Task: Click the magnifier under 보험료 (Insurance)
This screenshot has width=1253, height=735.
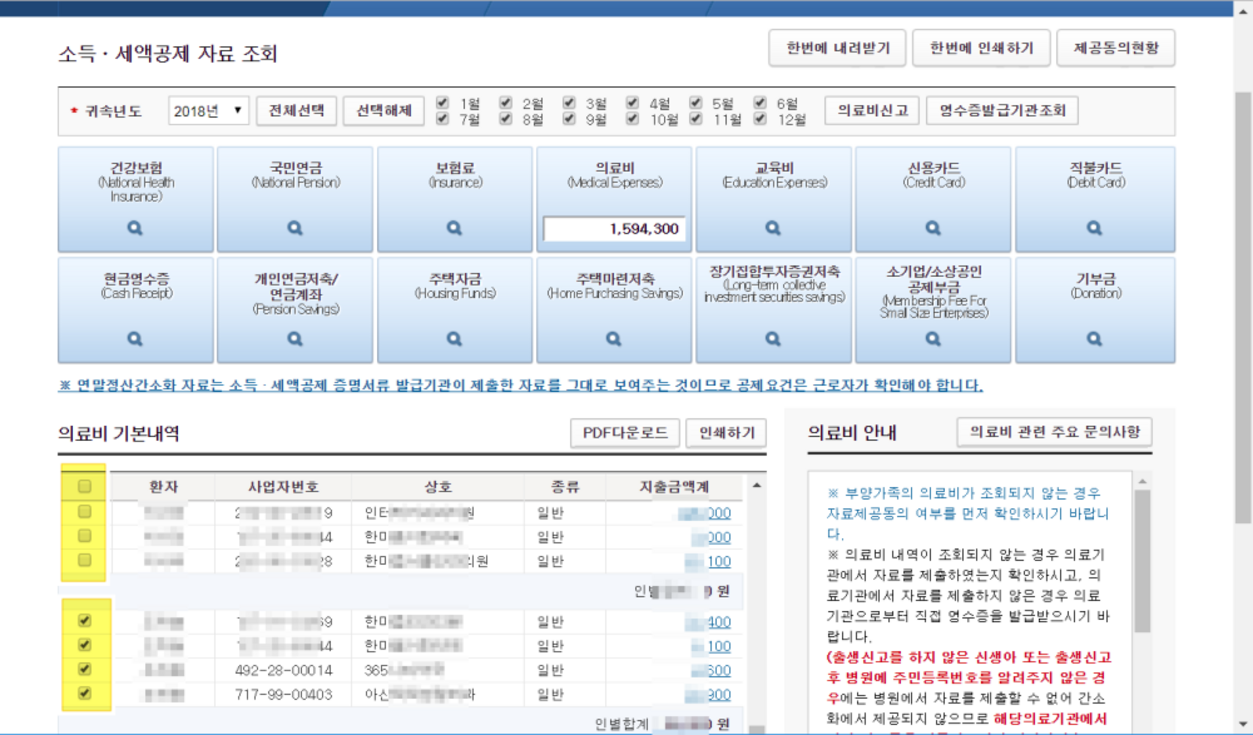Action: point(454,229)
